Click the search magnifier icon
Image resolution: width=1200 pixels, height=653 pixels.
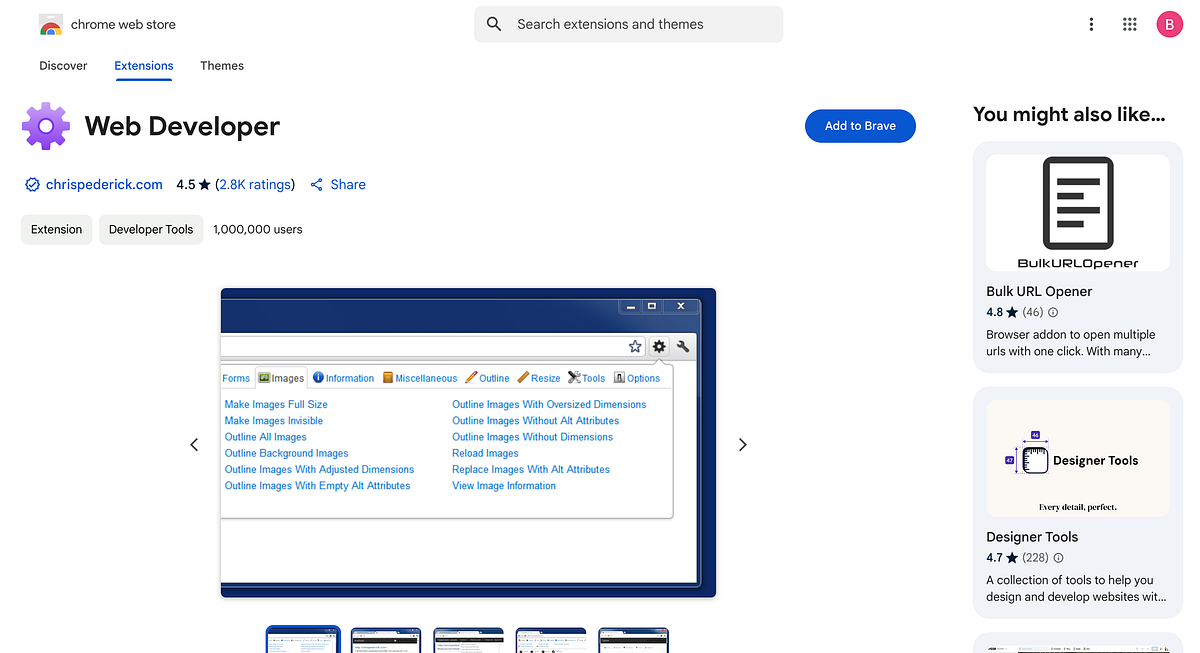(x=494, y=24)
